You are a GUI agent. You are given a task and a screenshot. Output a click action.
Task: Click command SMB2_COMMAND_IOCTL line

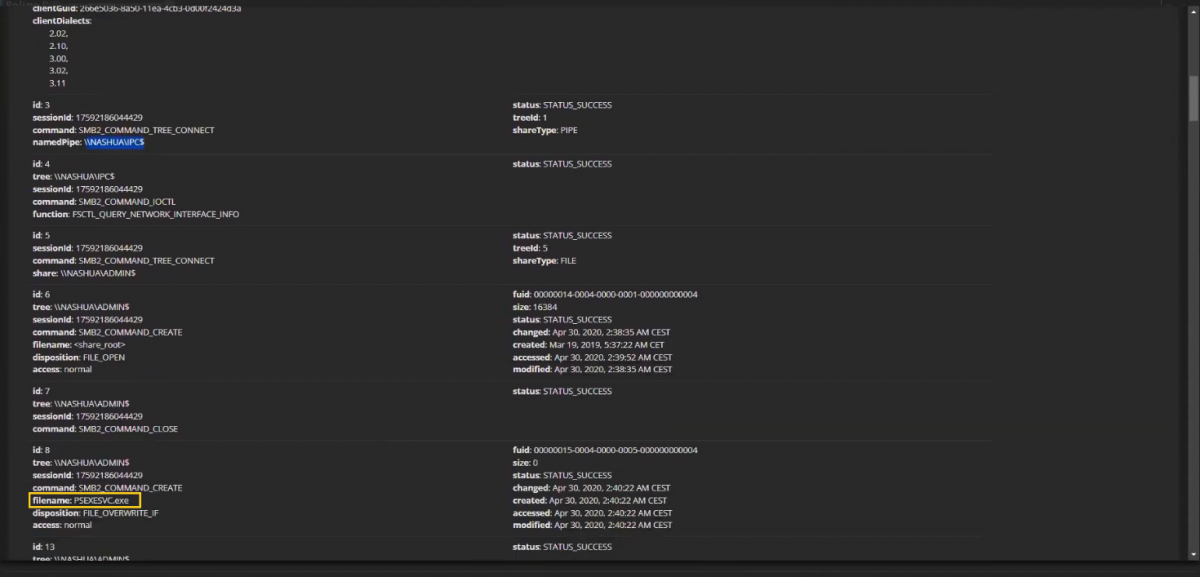coord(105,201)
